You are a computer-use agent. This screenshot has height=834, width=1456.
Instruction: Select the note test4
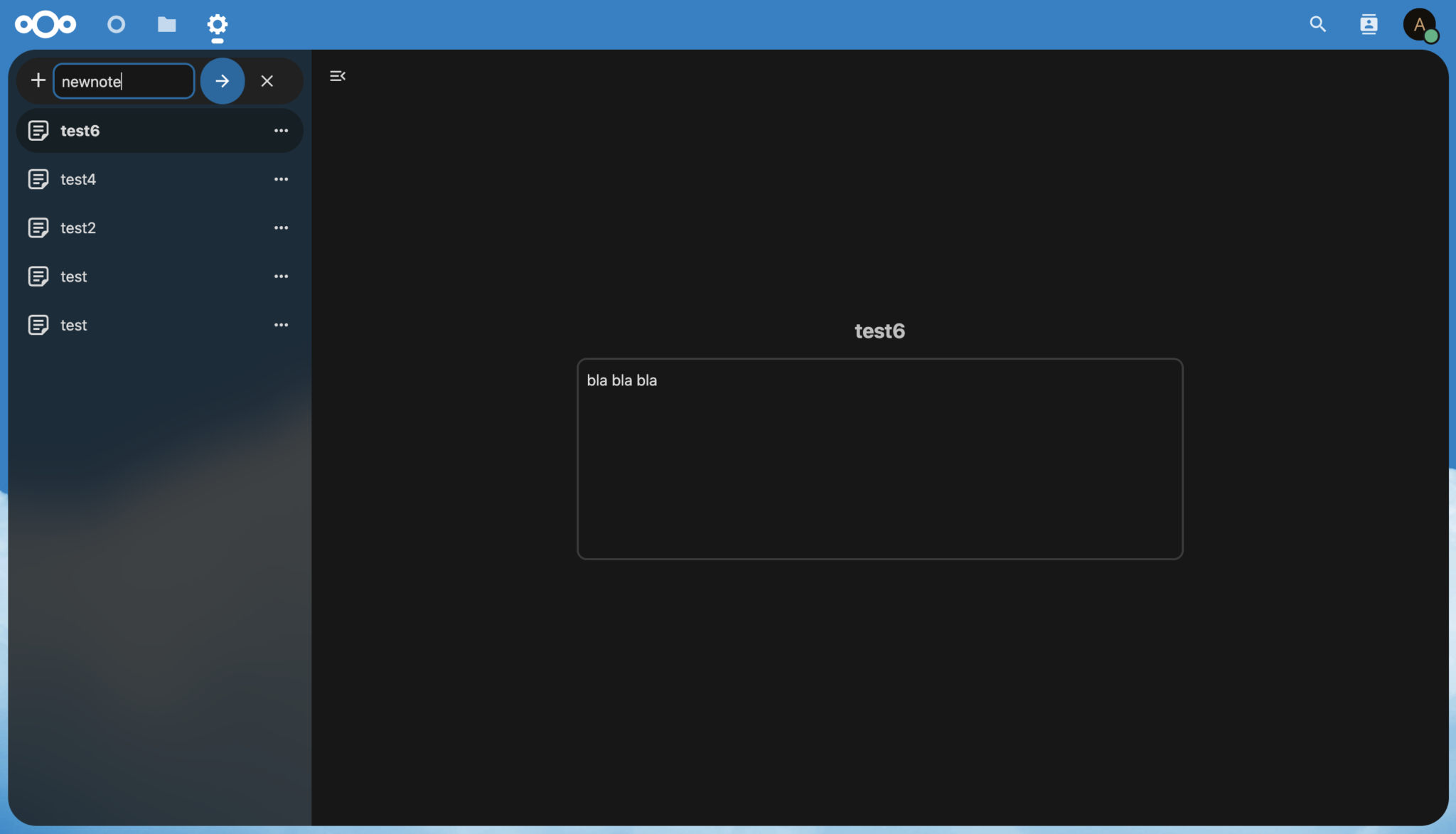click(78, 179)
